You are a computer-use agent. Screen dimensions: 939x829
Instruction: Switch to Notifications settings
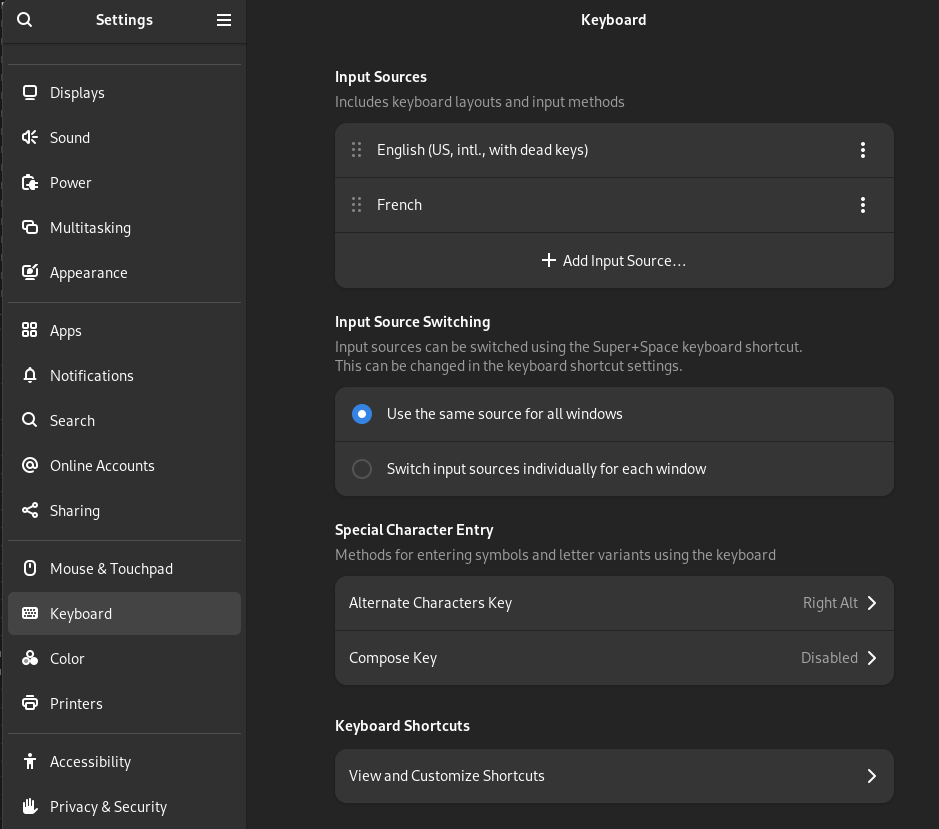point(125,376)
